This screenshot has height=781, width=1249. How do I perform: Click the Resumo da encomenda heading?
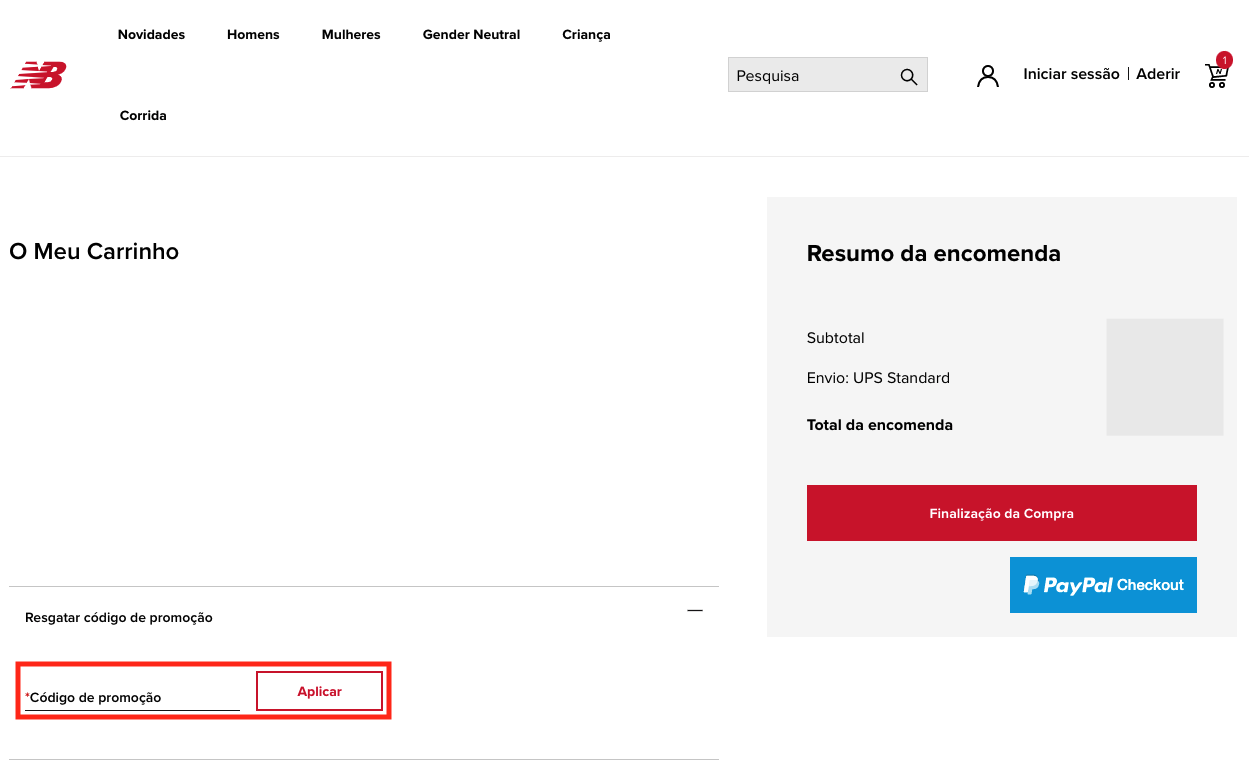933,254
